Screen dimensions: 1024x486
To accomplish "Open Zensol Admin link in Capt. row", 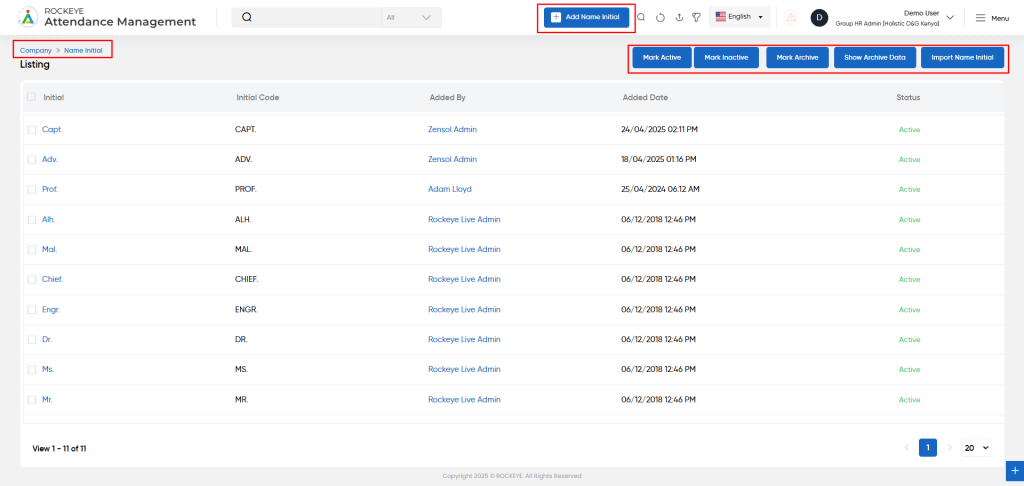I will (453, 129).
